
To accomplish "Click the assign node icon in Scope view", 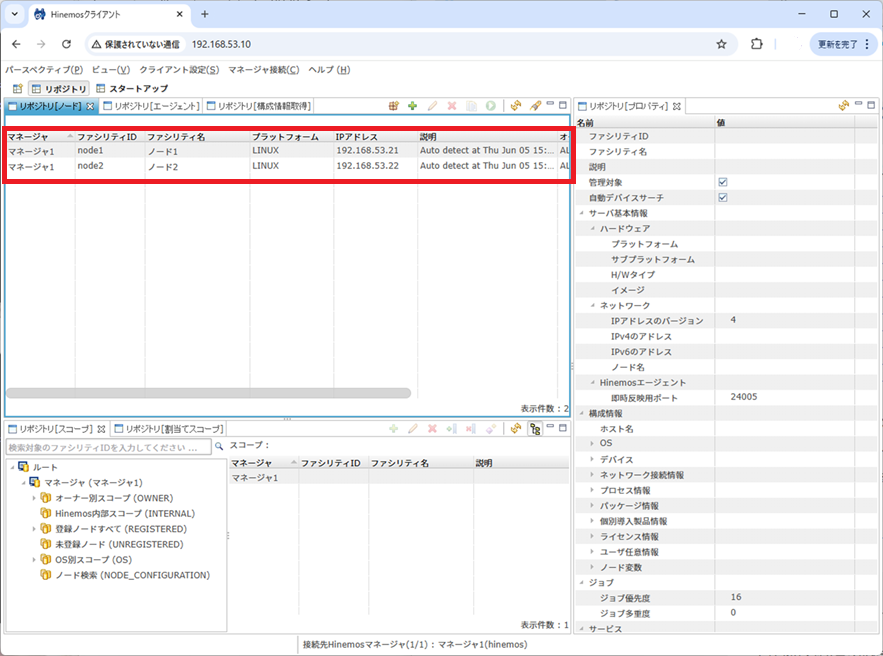I will click(x=452, y=429).
